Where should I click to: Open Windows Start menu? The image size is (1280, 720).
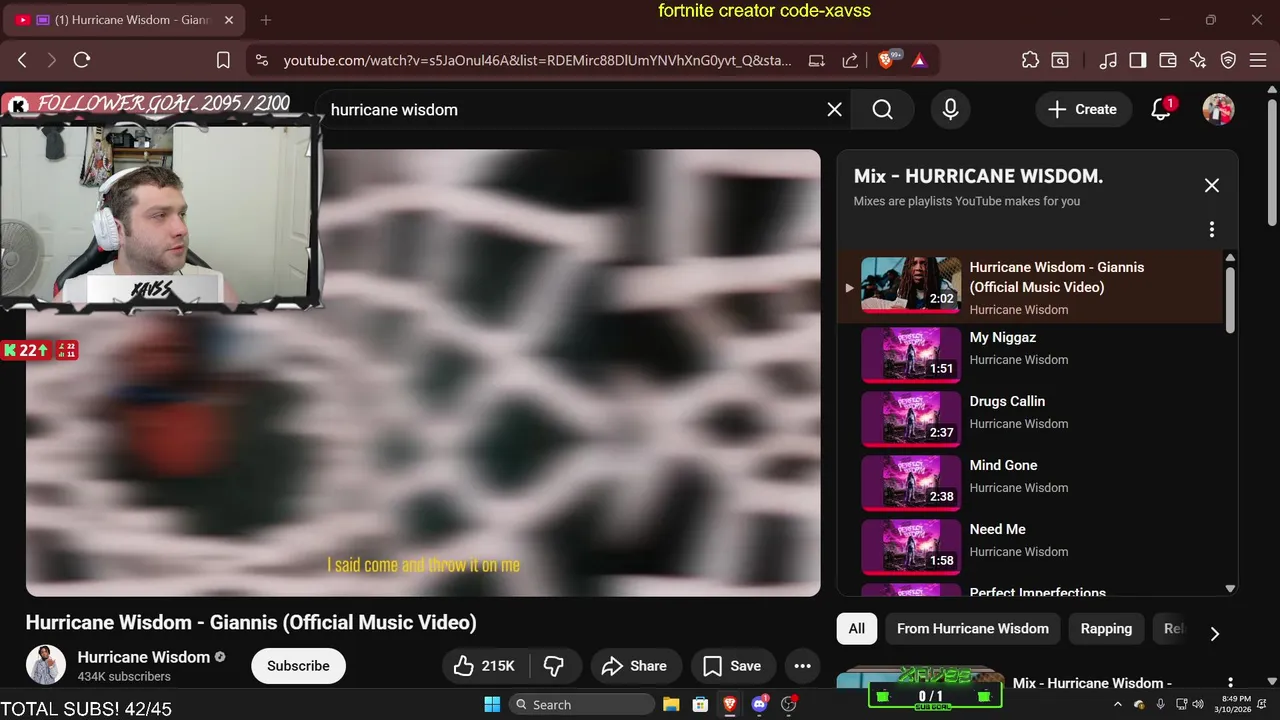tap(492, 704)
